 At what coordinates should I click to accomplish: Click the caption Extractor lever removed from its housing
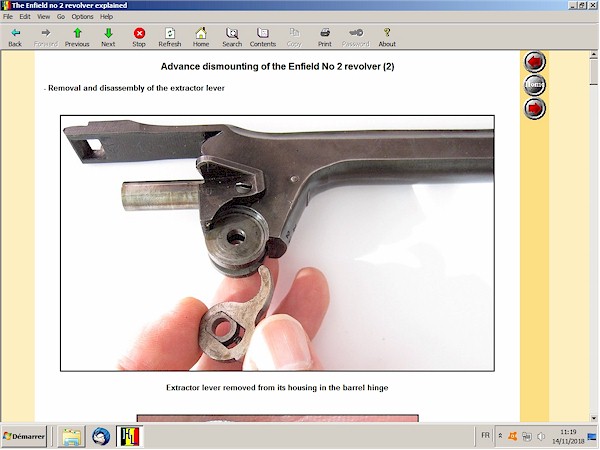tap(277, 388)
